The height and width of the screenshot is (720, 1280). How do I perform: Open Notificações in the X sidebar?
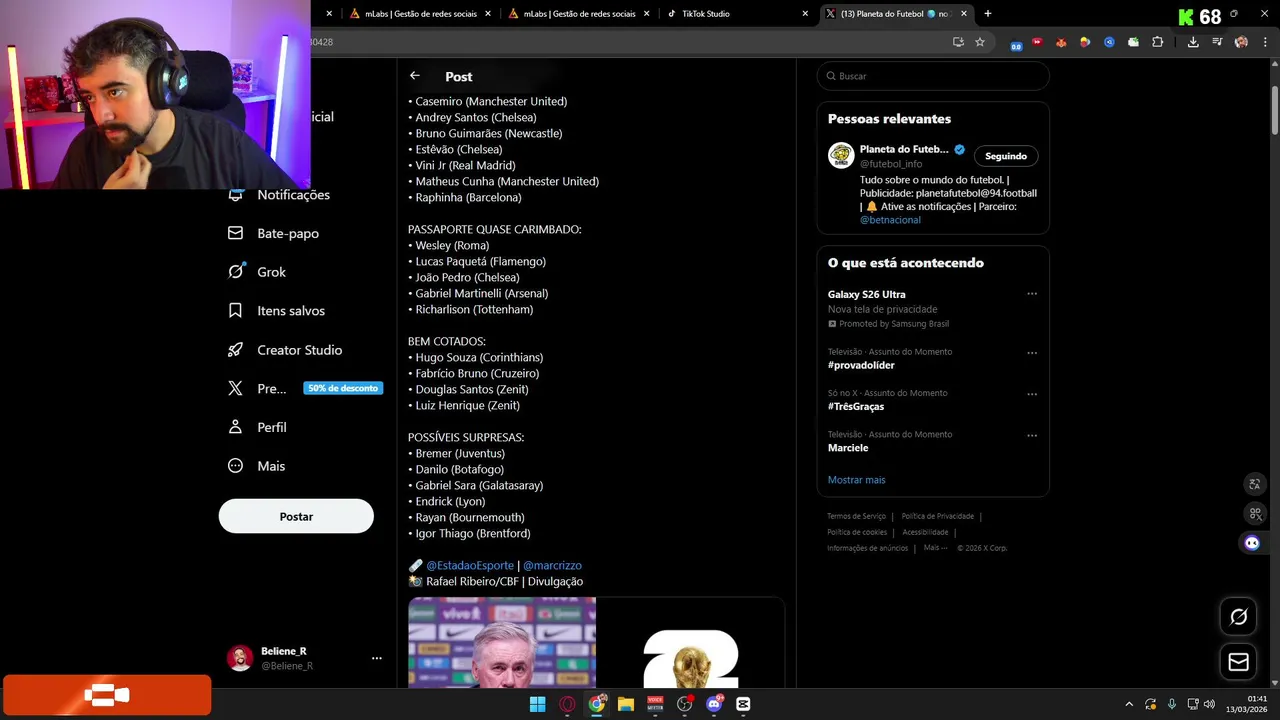[x=279, y=195]
